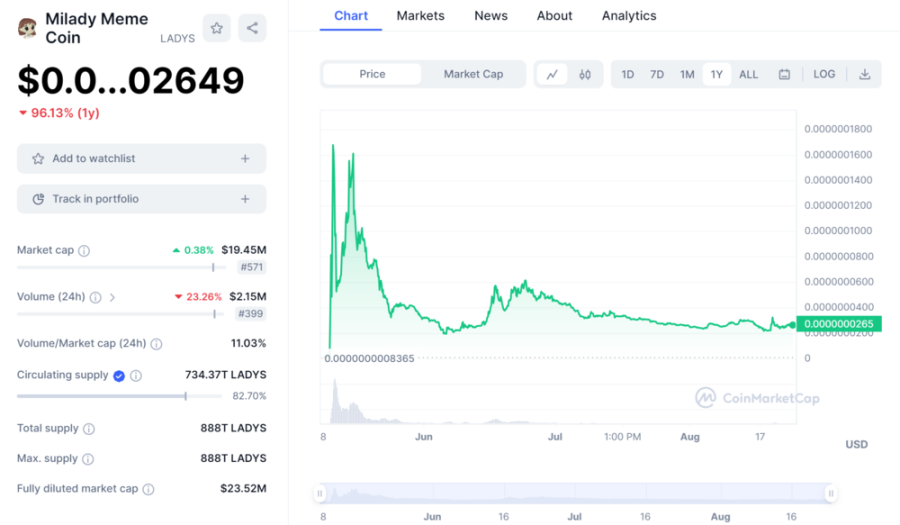Click Max. supply info icon
Screen dimensions: 900x525
(x=88, y=459)
